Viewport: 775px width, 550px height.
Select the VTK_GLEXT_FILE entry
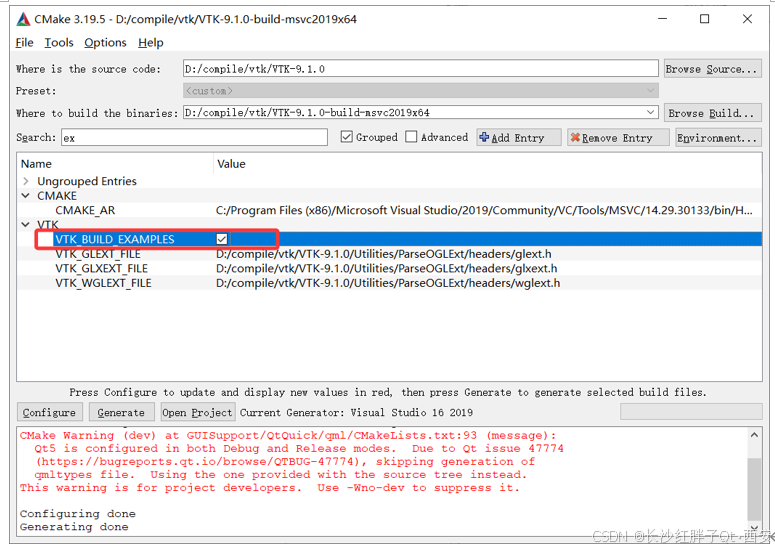pyautogui.click(x=98, y=254)
